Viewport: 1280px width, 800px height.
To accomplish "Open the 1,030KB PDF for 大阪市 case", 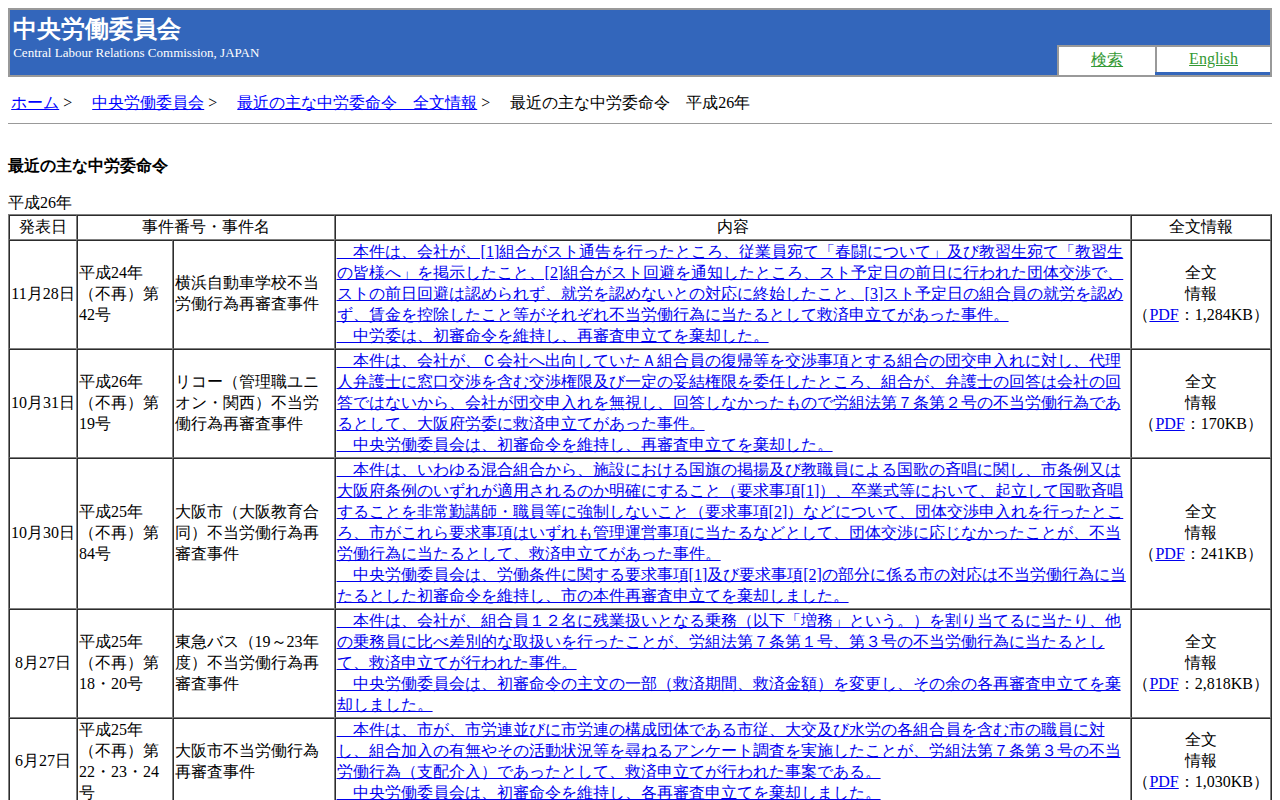I will point(1164,782).
